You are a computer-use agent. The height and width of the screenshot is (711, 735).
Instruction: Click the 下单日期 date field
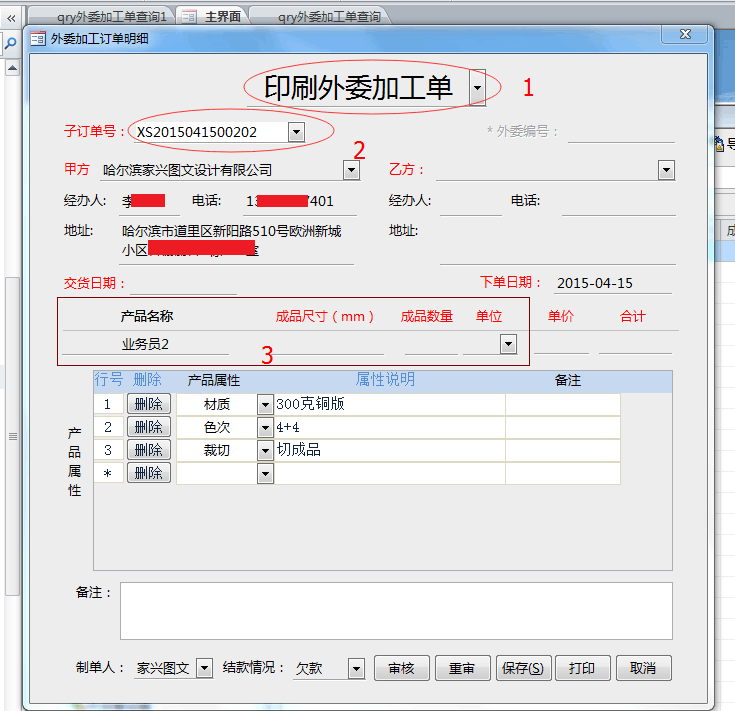coord(613,283)
